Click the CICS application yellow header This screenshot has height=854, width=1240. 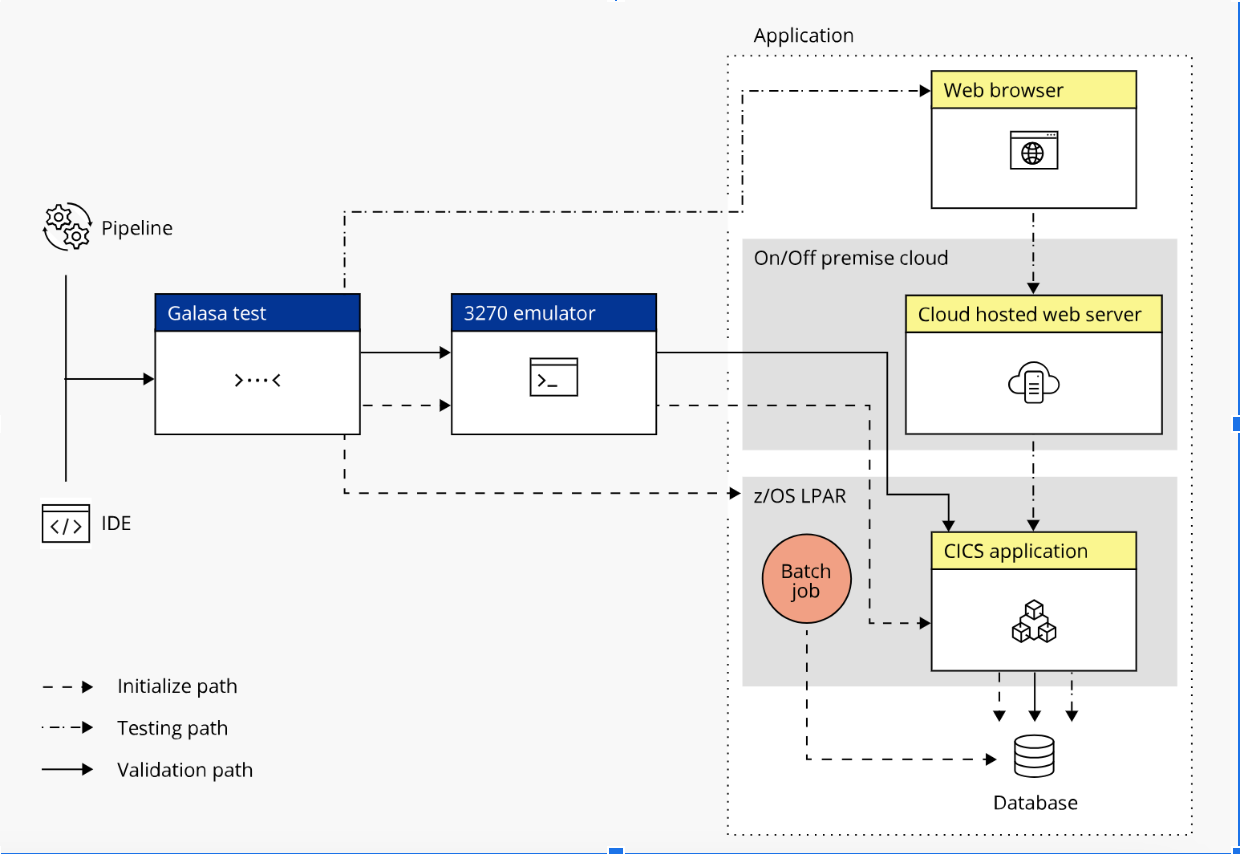pos(1033,551)
